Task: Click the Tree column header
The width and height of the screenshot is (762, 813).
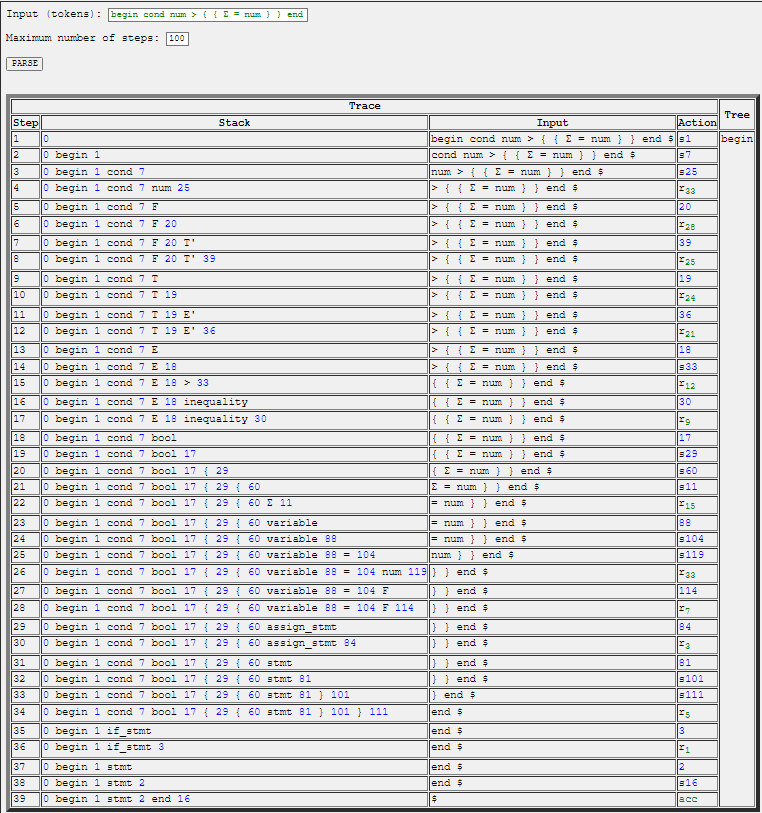Action: click(x=737, y=115)
